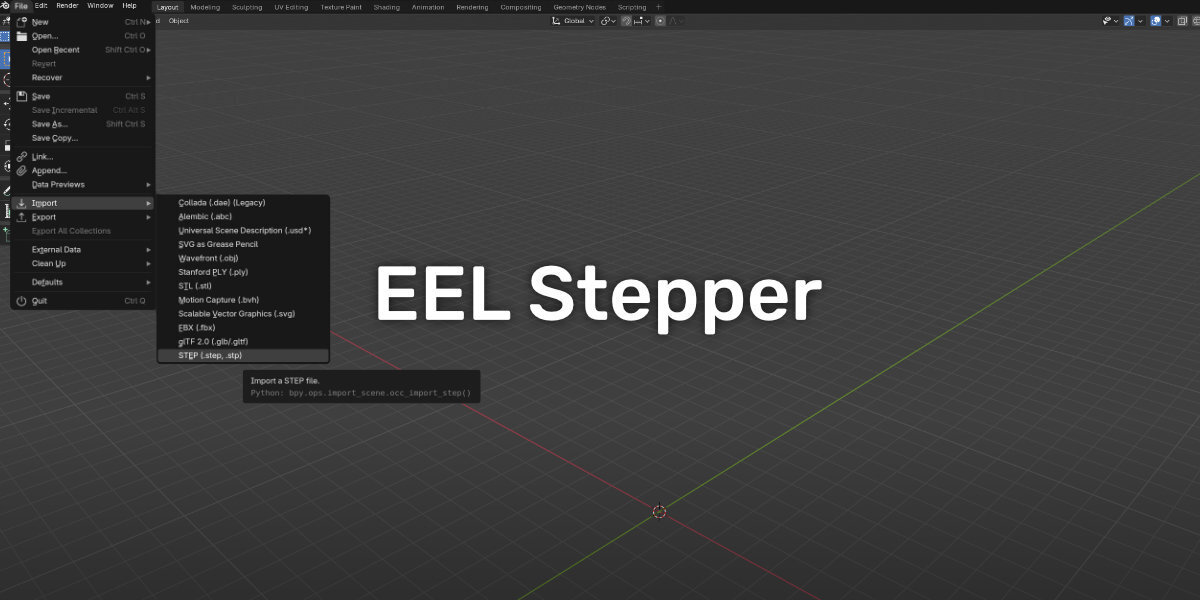Toggle viewport overlays icon
The height and width of the screenshot is (600, 1200).
click(x=1156, y=21)
